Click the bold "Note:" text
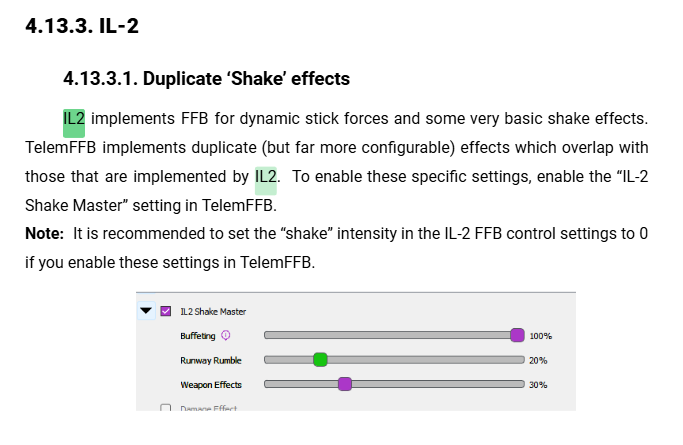This screenshot has width=683, height=445. (45, 233)
